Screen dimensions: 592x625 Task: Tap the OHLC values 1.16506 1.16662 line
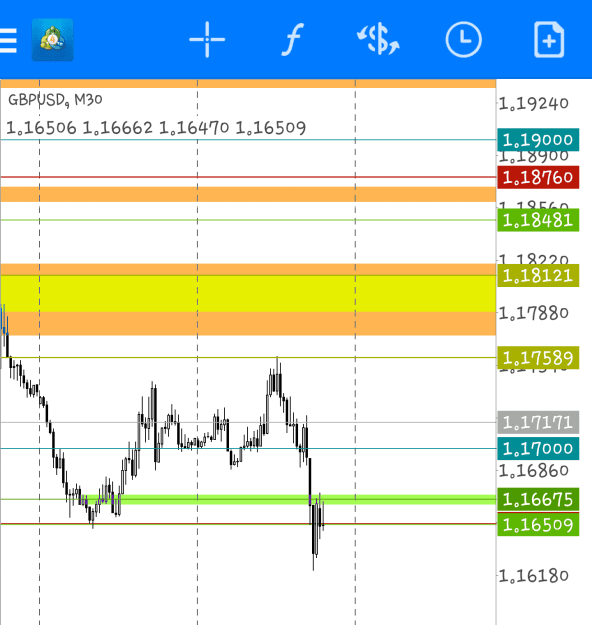coord(156,128)
